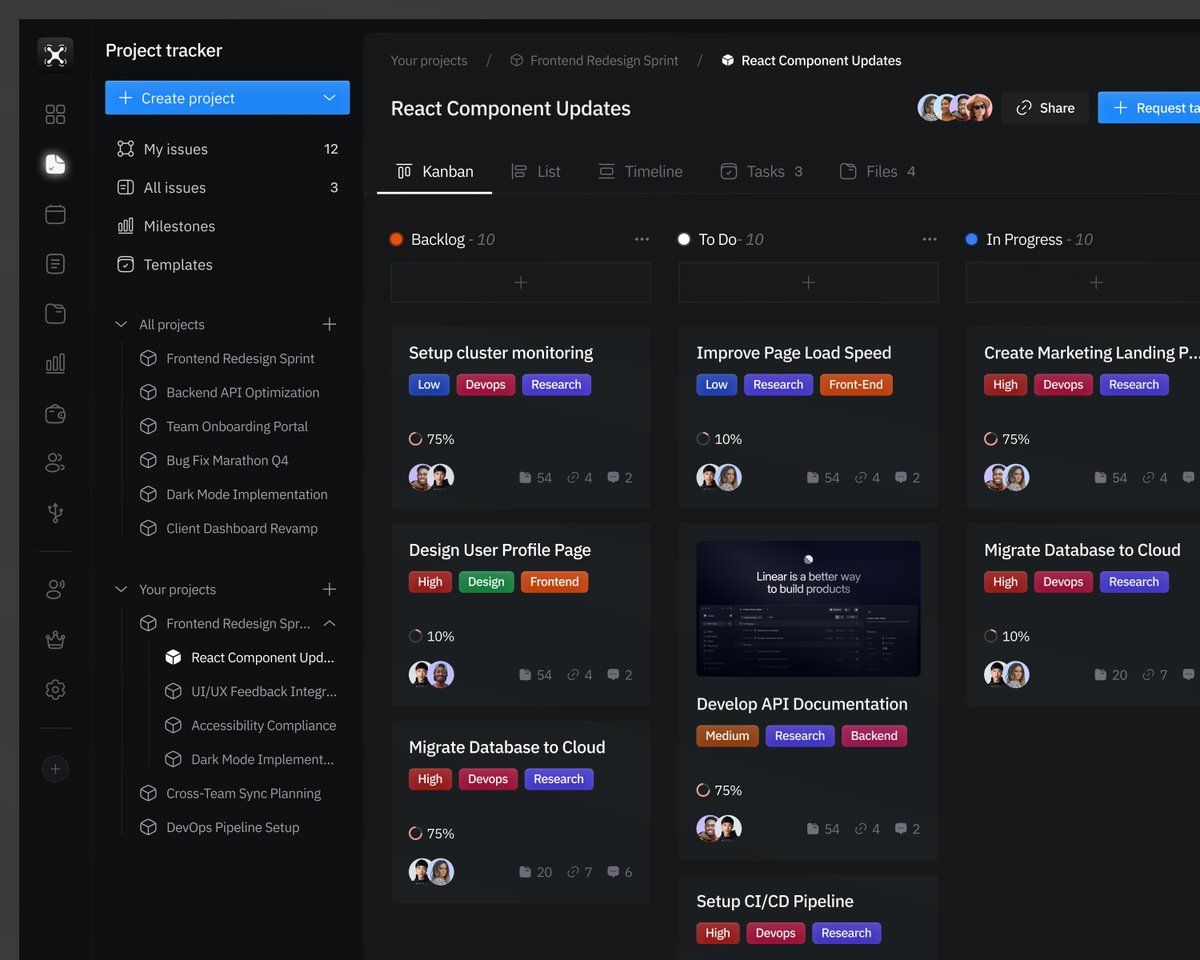This screenshot has height=960, width=1200.
Task: Click the Medium priority tag on Develop API Documentation
Action: click(727, 736)
